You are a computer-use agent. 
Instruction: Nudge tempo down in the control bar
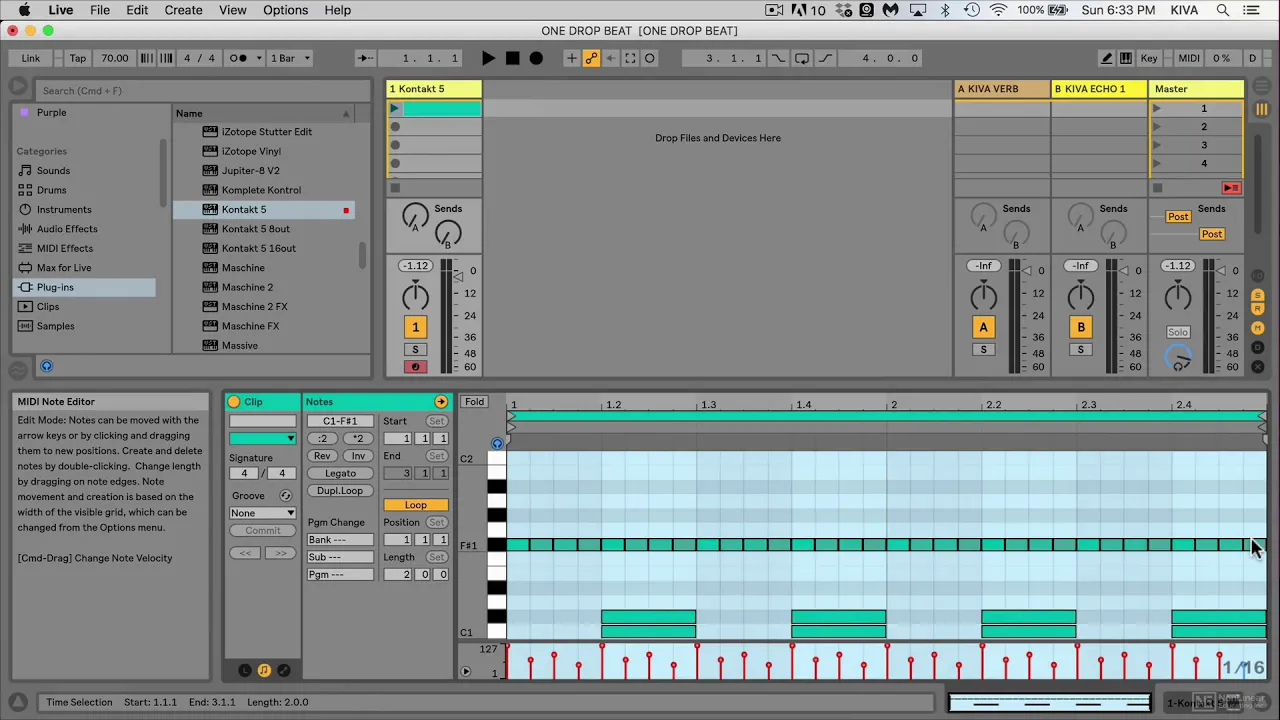tap(147, 58)
